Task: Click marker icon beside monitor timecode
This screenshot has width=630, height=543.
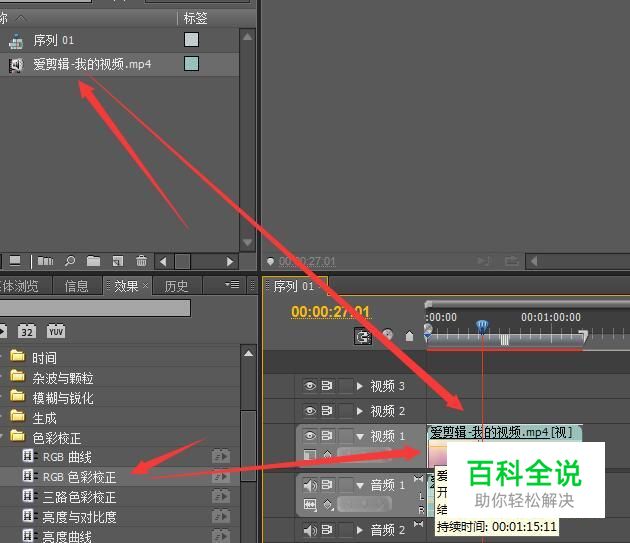Action: point(270,262)
